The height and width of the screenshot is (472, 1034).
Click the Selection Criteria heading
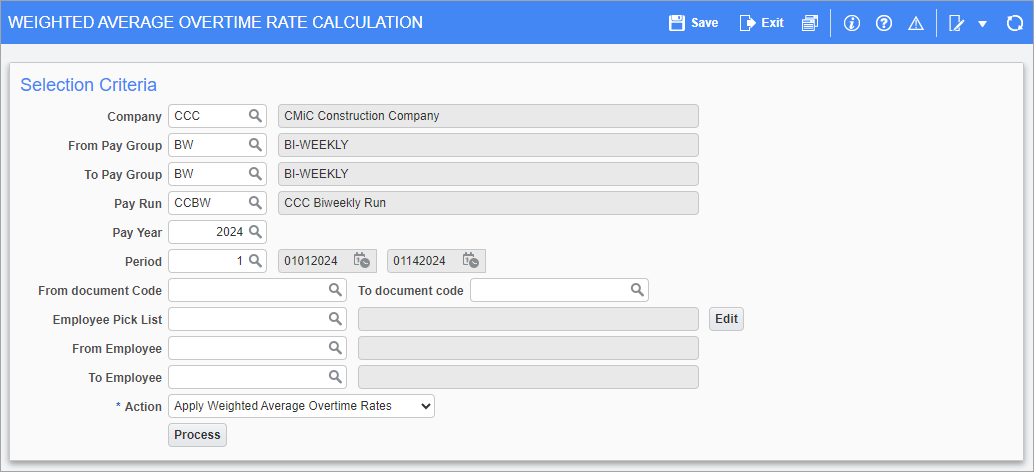88,84
